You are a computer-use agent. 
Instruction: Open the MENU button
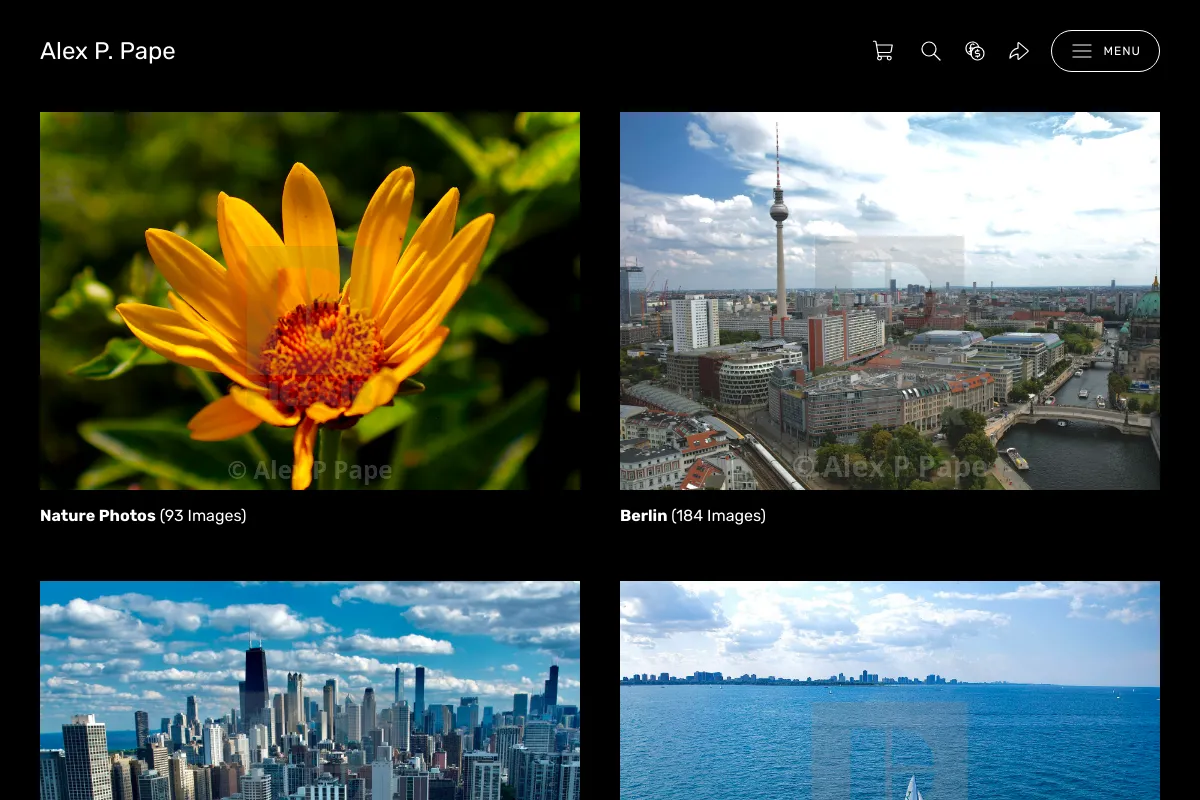(x=1105, y=51)
